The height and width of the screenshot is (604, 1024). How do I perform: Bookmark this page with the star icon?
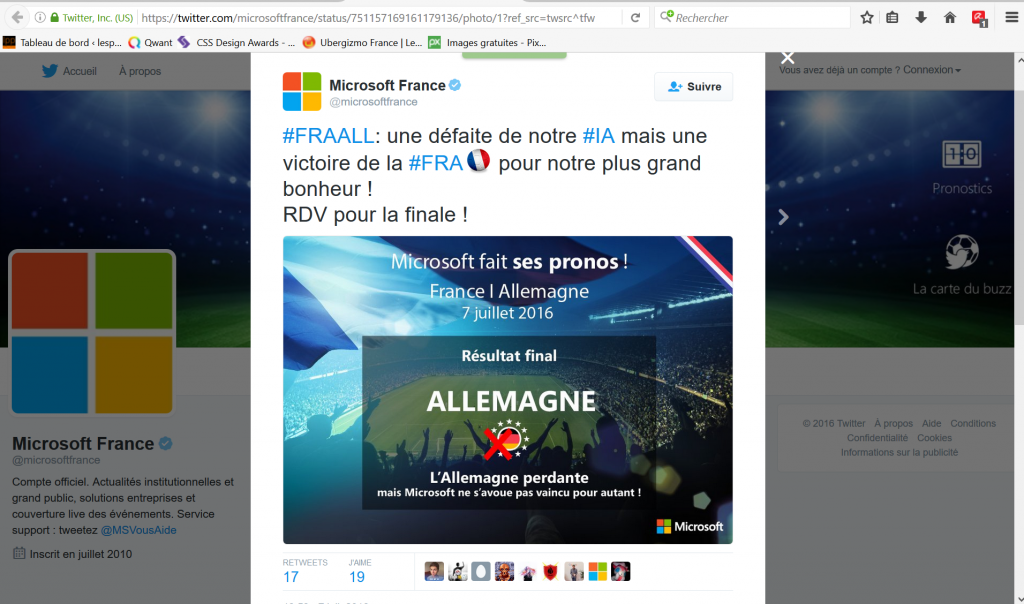click(x=867, y=18)
